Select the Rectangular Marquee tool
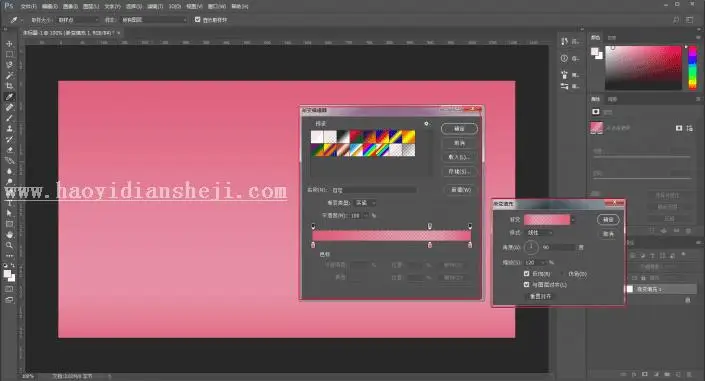Image resolution: width=705 pixels, height=381 pixels. point(9,54)
